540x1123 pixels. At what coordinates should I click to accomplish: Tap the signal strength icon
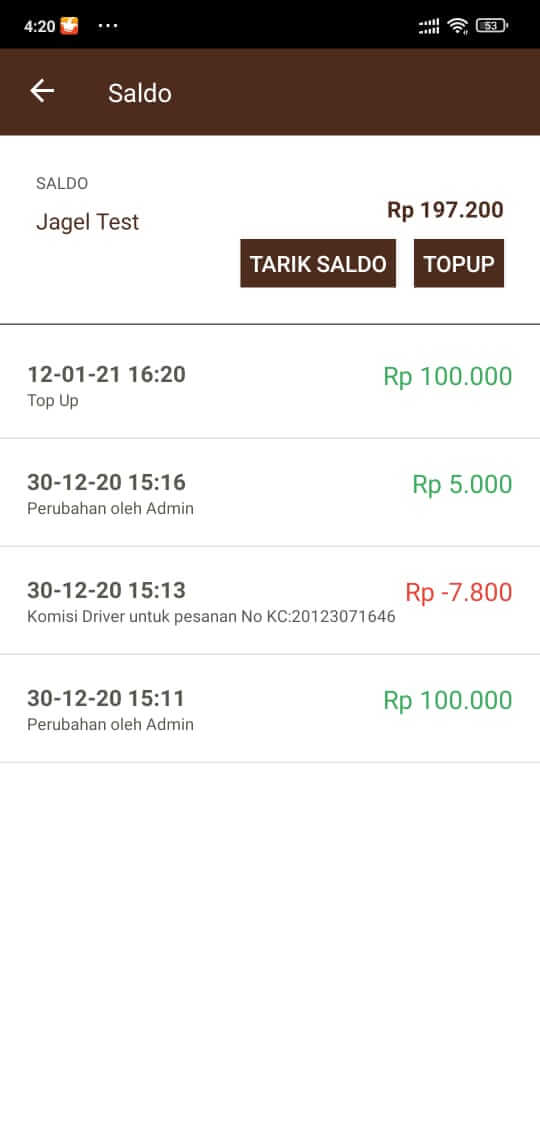tap(428, 26)
